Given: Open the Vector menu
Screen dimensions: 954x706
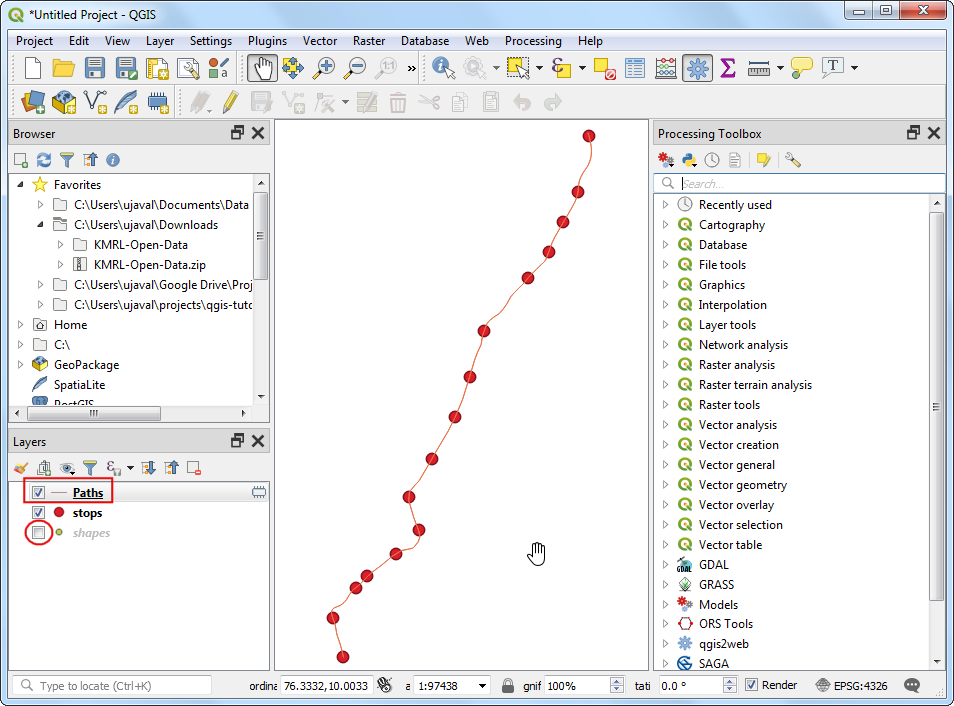Looking at the screenshot, I should tap(320, 41).
